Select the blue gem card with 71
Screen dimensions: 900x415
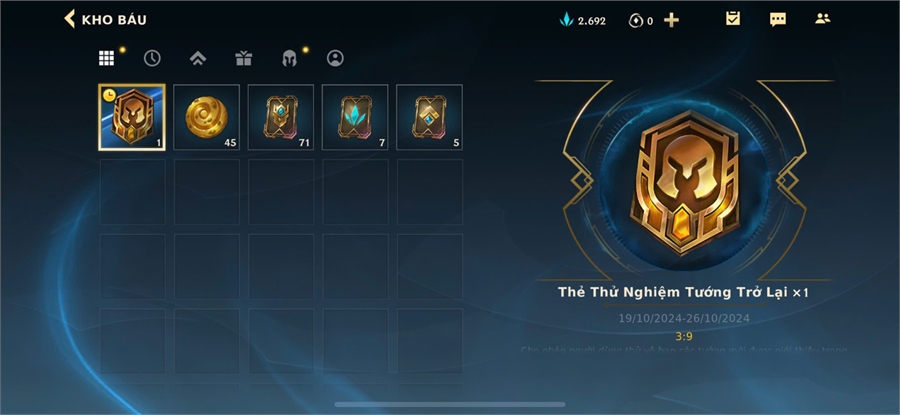(281, 117)
